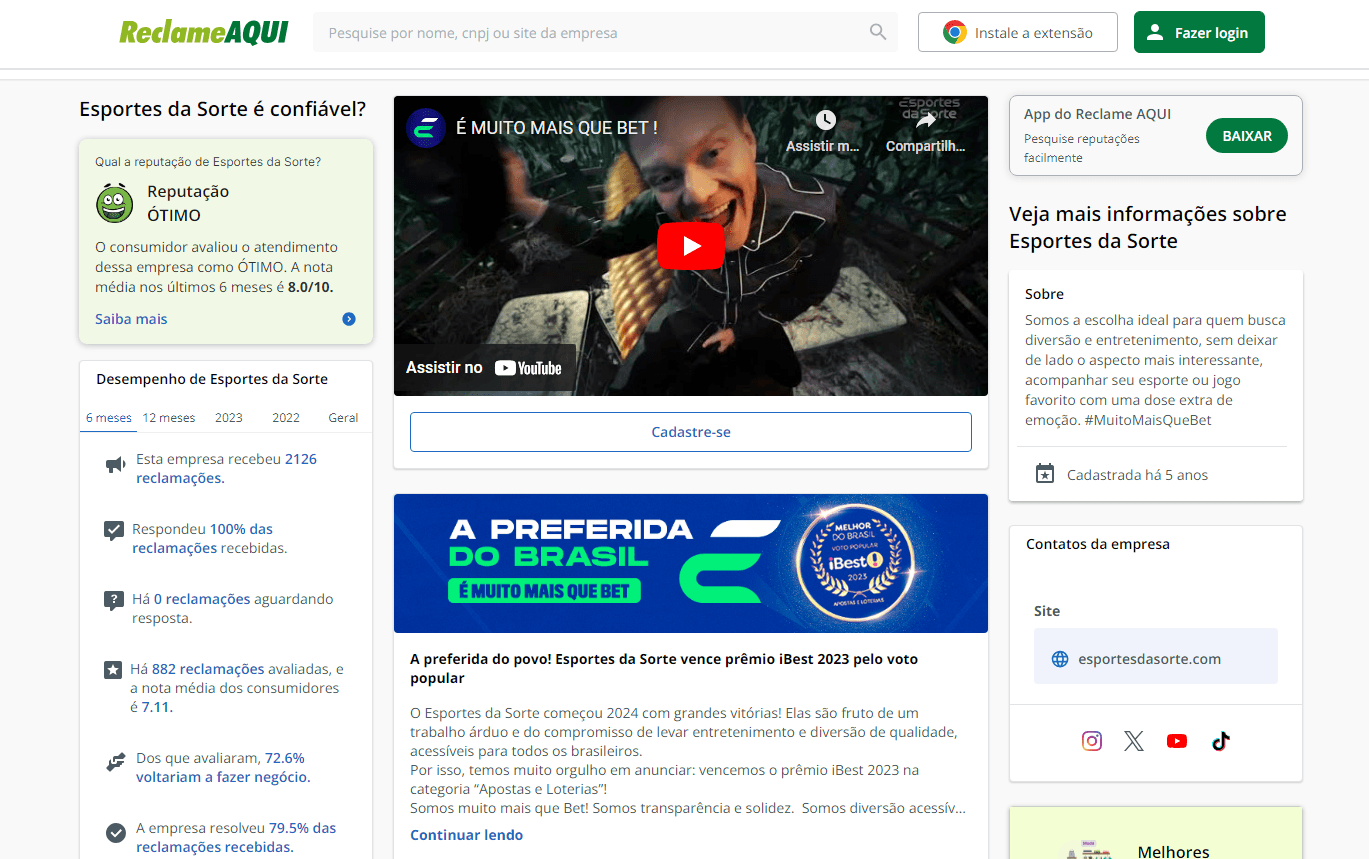Open the company Instagram profile icon
This screenshot has width=1369, height=859.
(1092, 741)
